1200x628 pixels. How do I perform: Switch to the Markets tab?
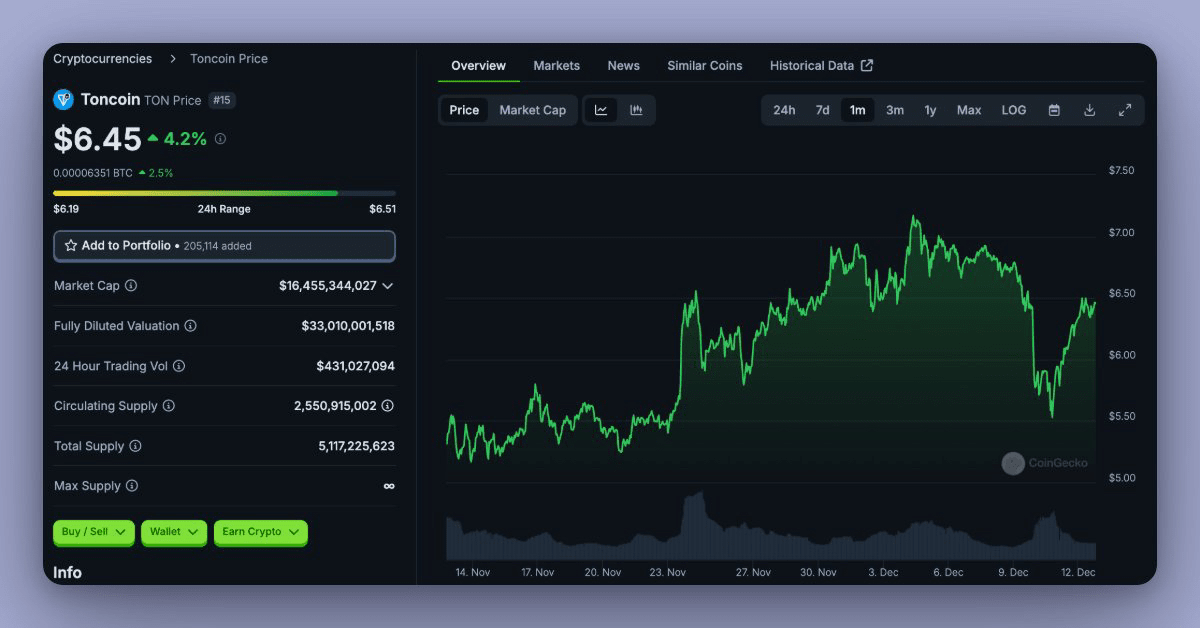(557, 65)
